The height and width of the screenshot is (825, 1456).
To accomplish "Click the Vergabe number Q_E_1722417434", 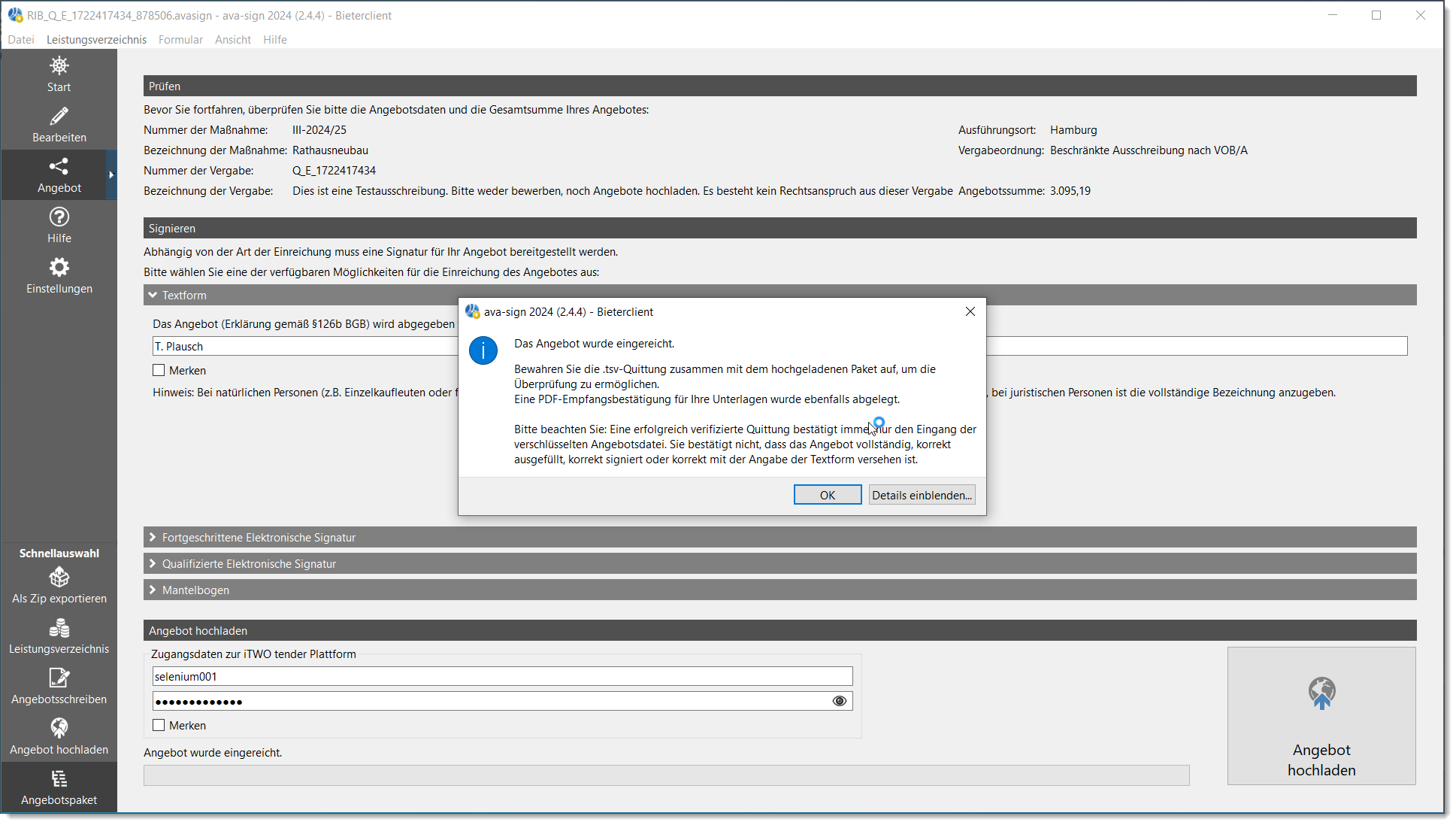I will pyautogui.click(x=334, y=170).
